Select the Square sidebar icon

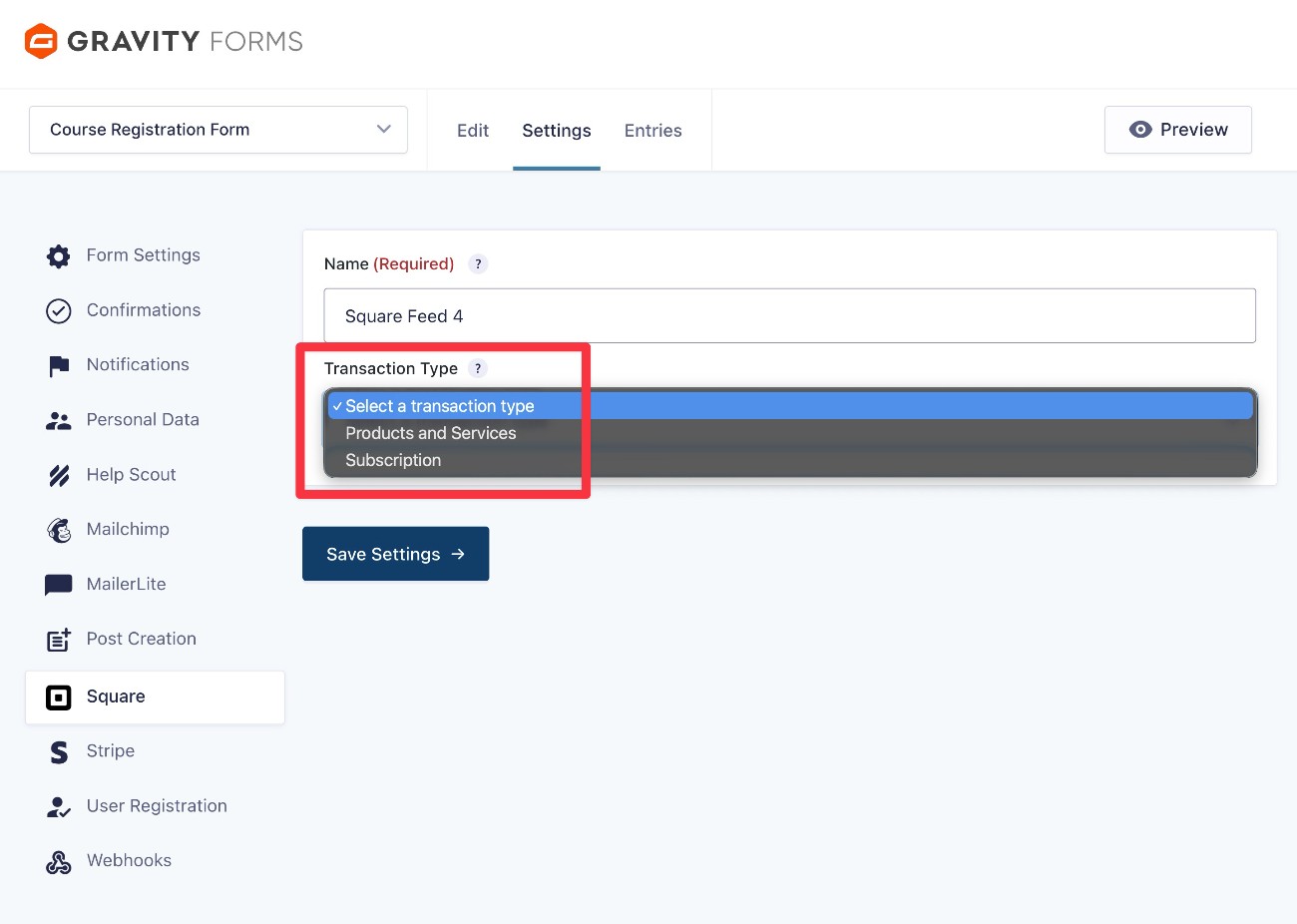point(58,697)
